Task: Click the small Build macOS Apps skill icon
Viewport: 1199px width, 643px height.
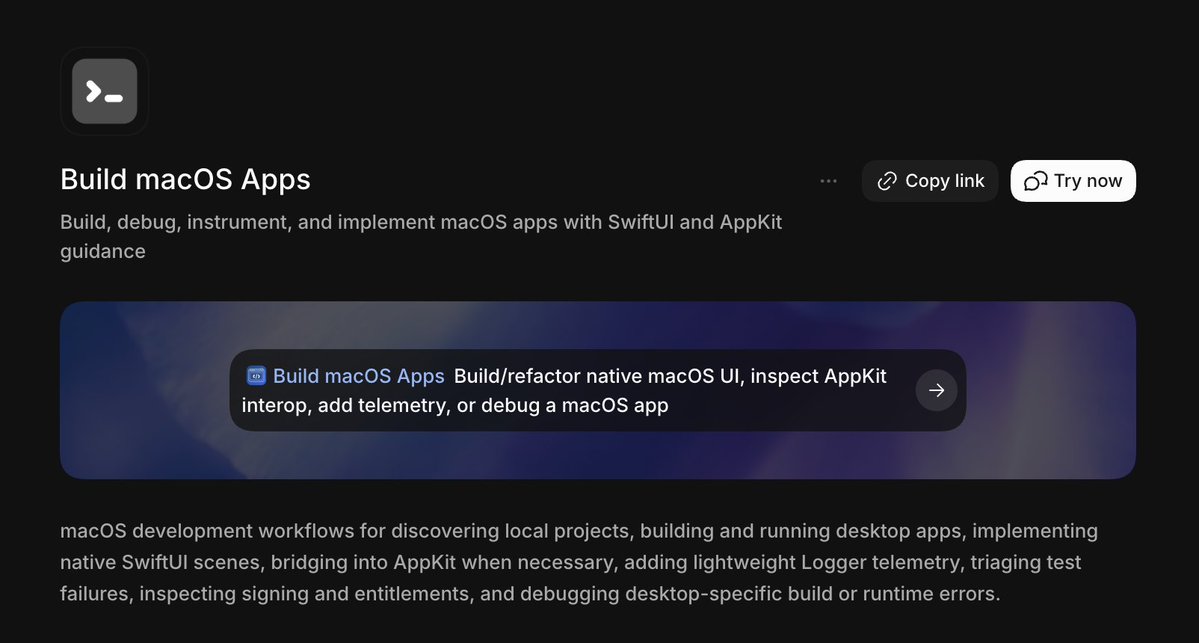Action: 255,375
